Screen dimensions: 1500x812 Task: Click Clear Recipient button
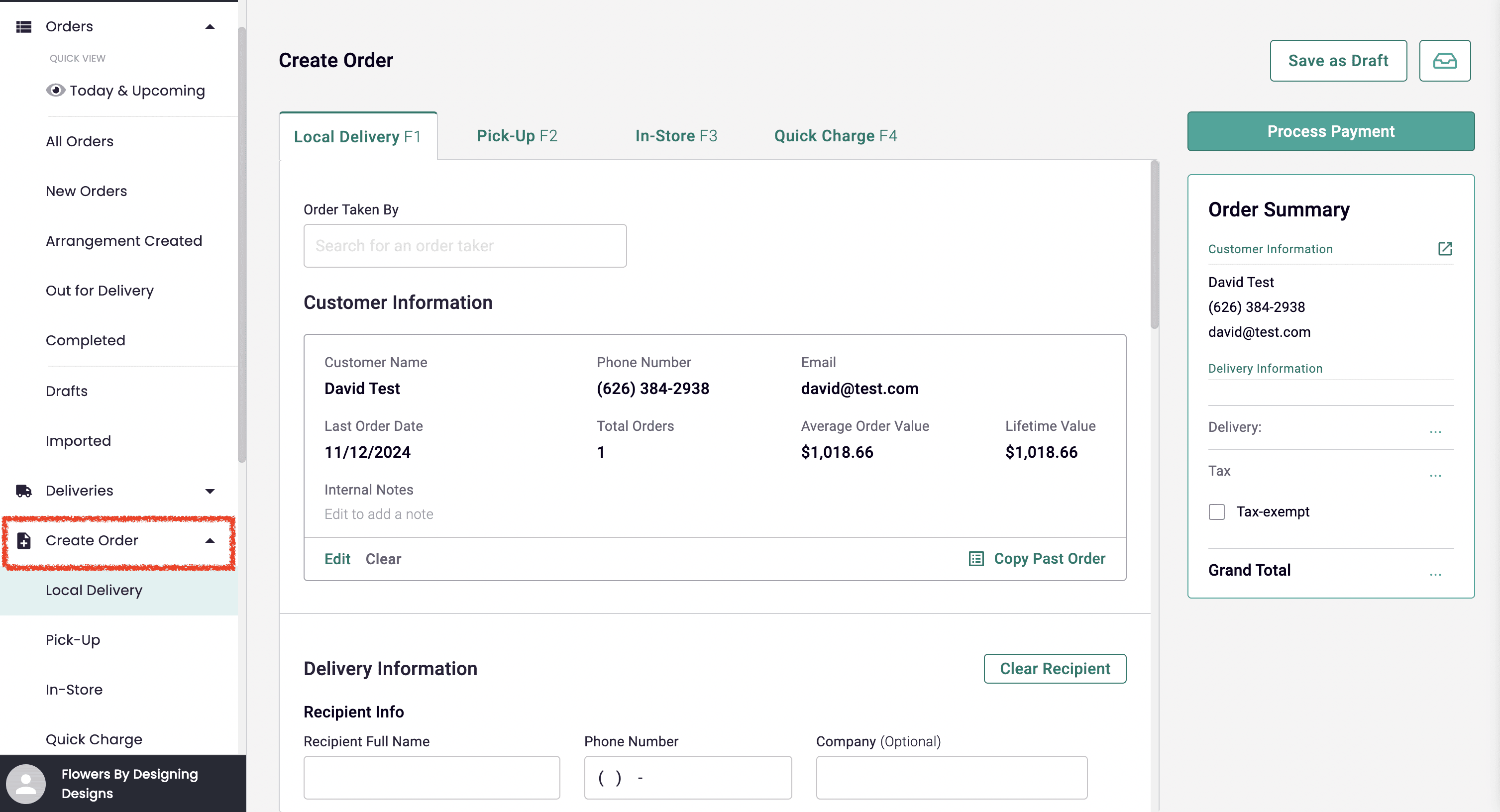(x=1055, y=669)
